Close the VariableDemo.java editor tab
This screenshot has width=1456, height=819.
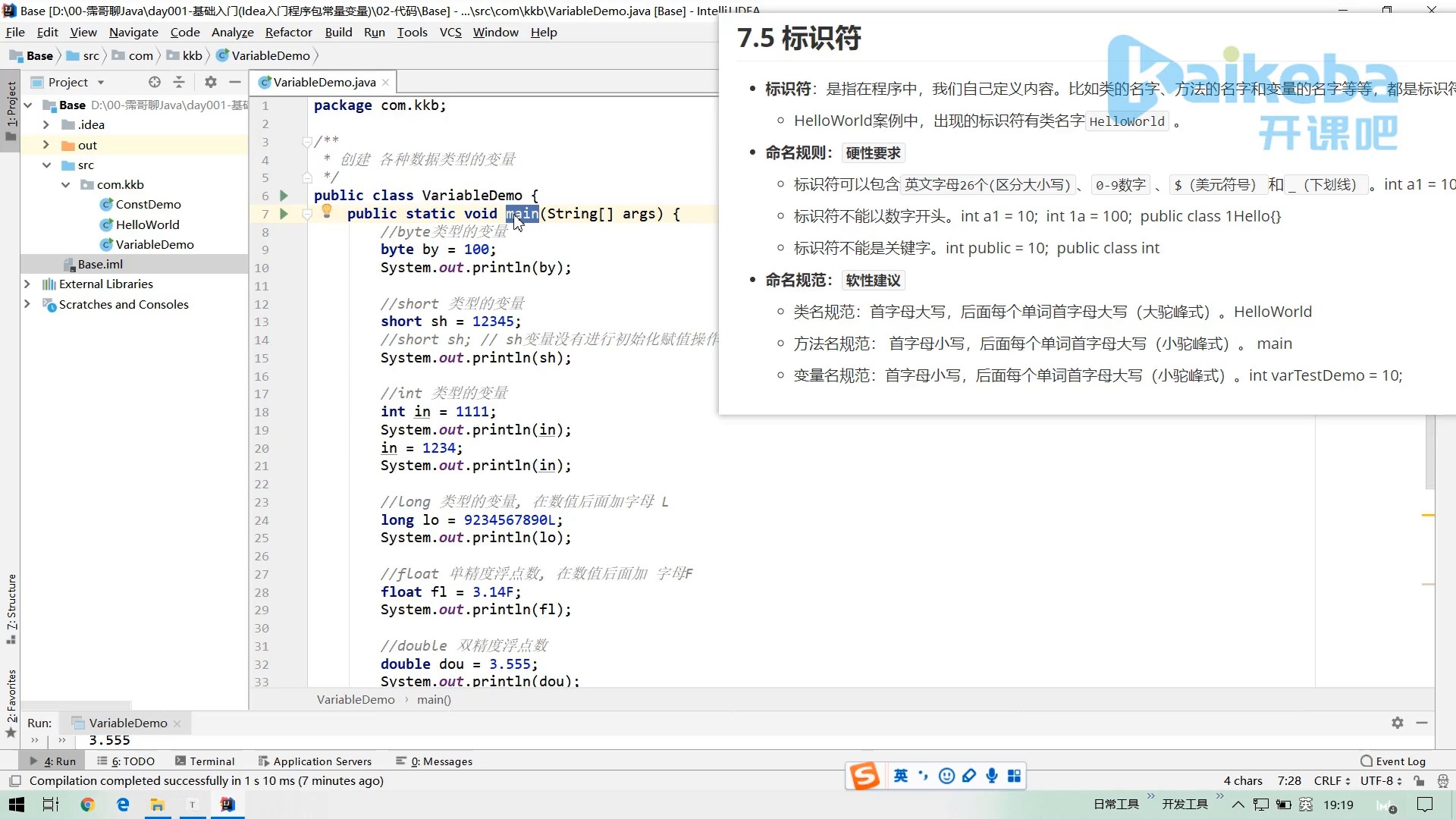[x=386, y=82]
